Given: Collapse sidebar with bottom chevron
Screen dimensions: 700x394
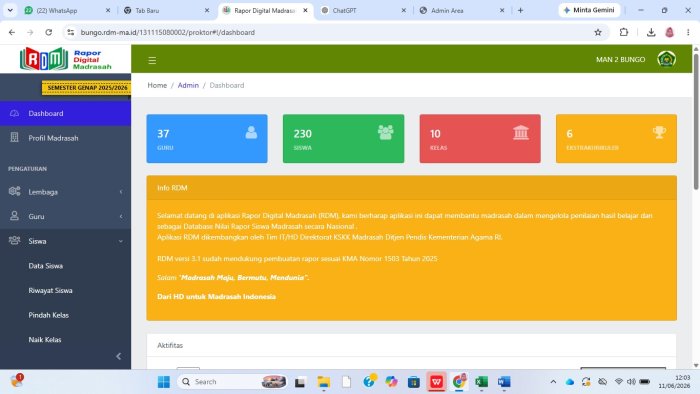Looking at the screenshot, I should tap(118, 356).
